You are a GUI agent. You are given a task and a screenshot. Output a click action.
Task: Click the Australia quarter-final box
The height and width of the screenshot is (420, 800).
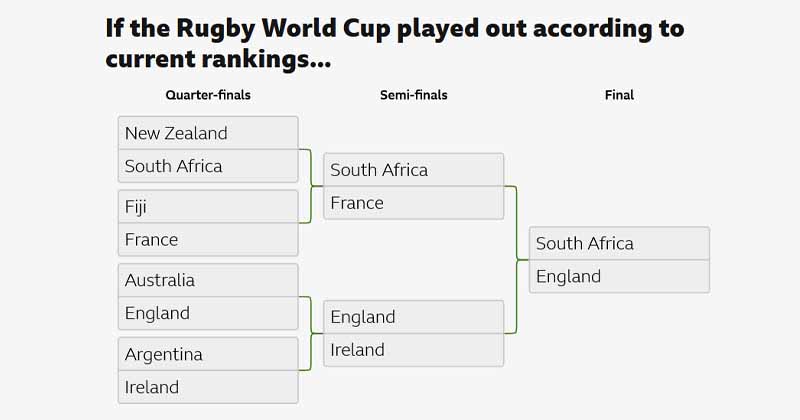point(207,280)
